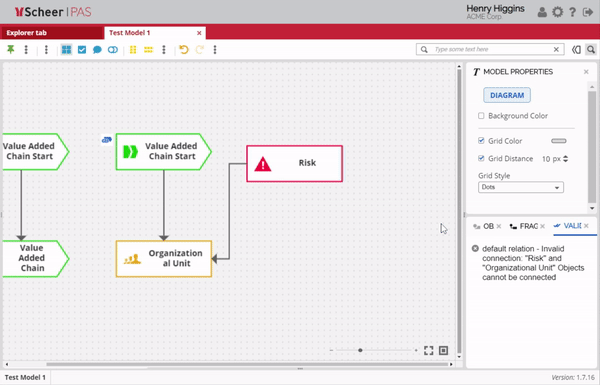Screen dimensions: 600x385
Task: Toggle the grid view icon in toolbar
Action: click(67, 49)
